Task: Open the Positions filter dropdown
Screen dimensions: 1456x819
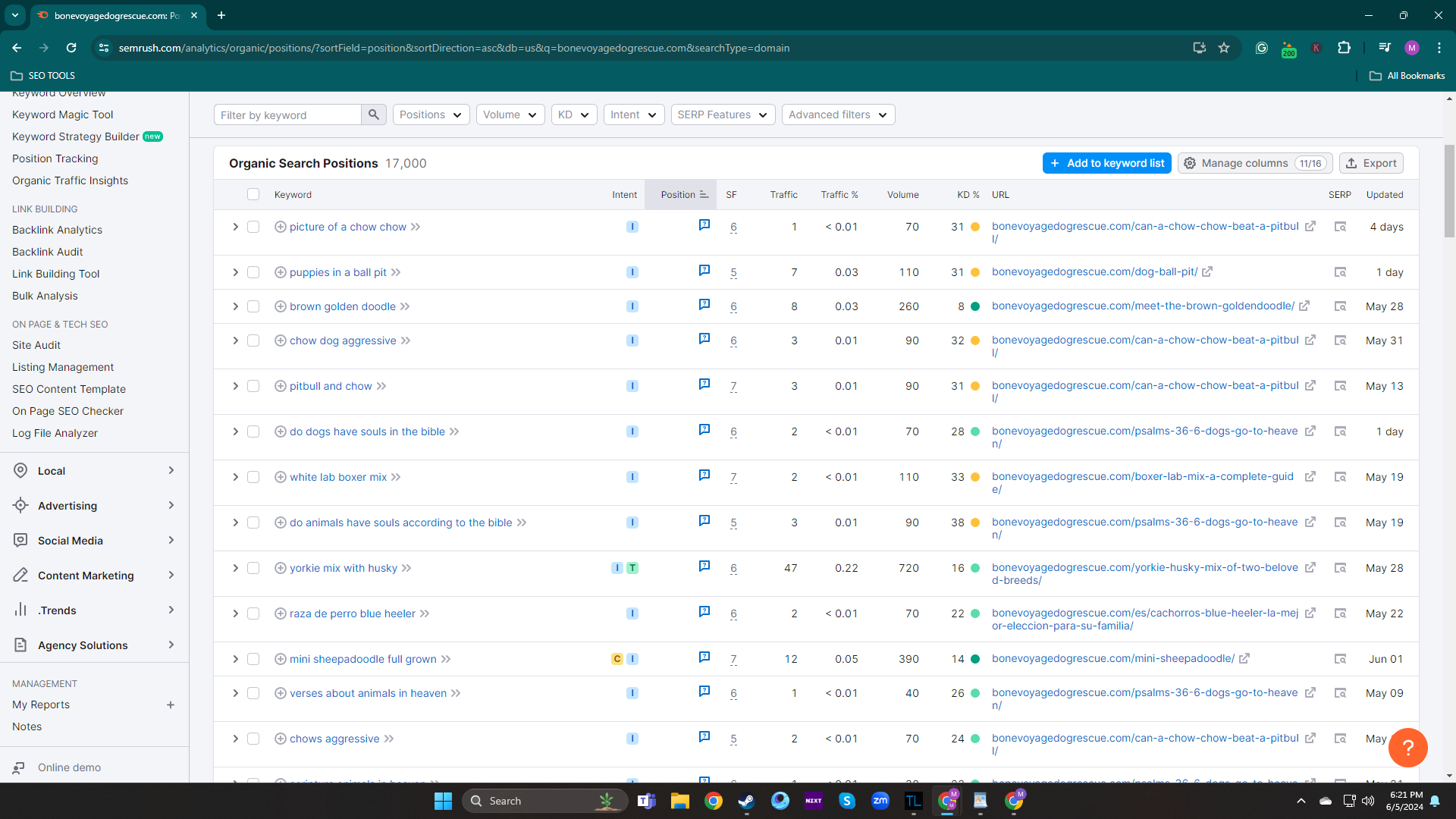Action: point(430,115)
